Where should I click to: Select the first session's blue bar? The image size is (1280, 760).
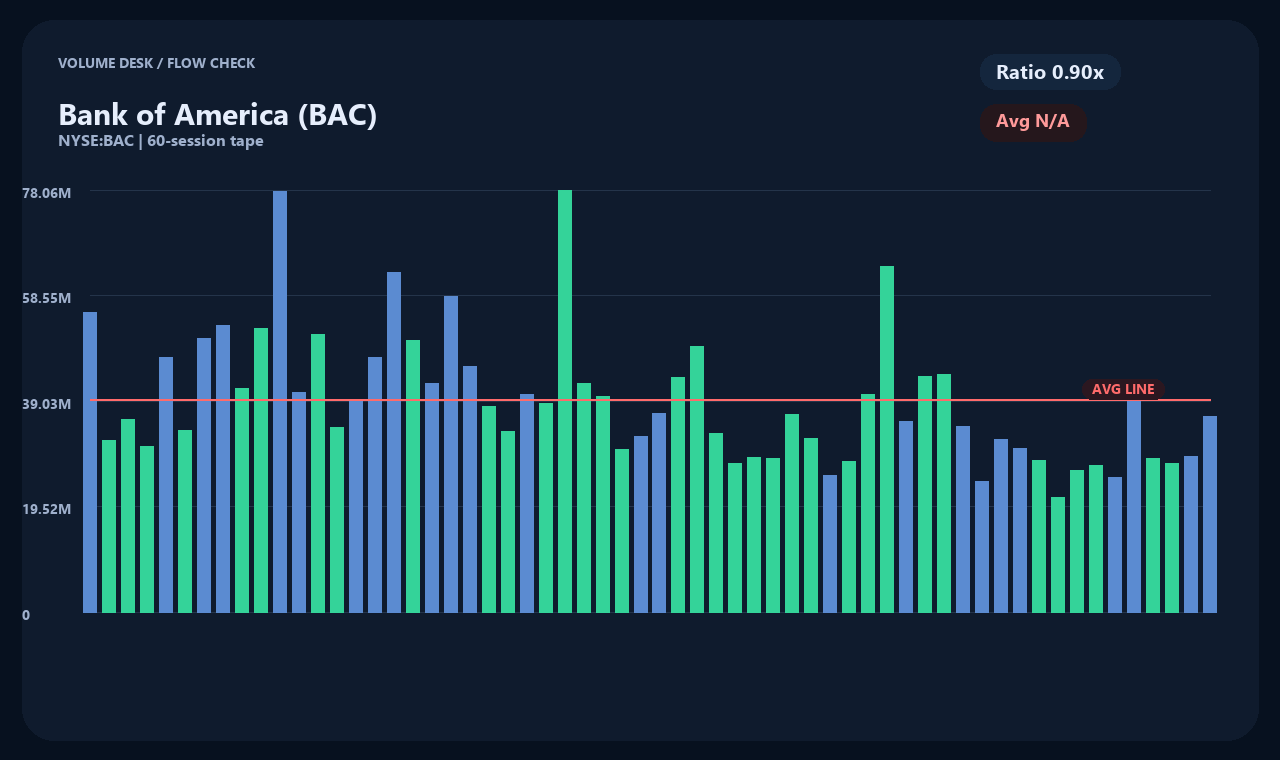[90, 462]
